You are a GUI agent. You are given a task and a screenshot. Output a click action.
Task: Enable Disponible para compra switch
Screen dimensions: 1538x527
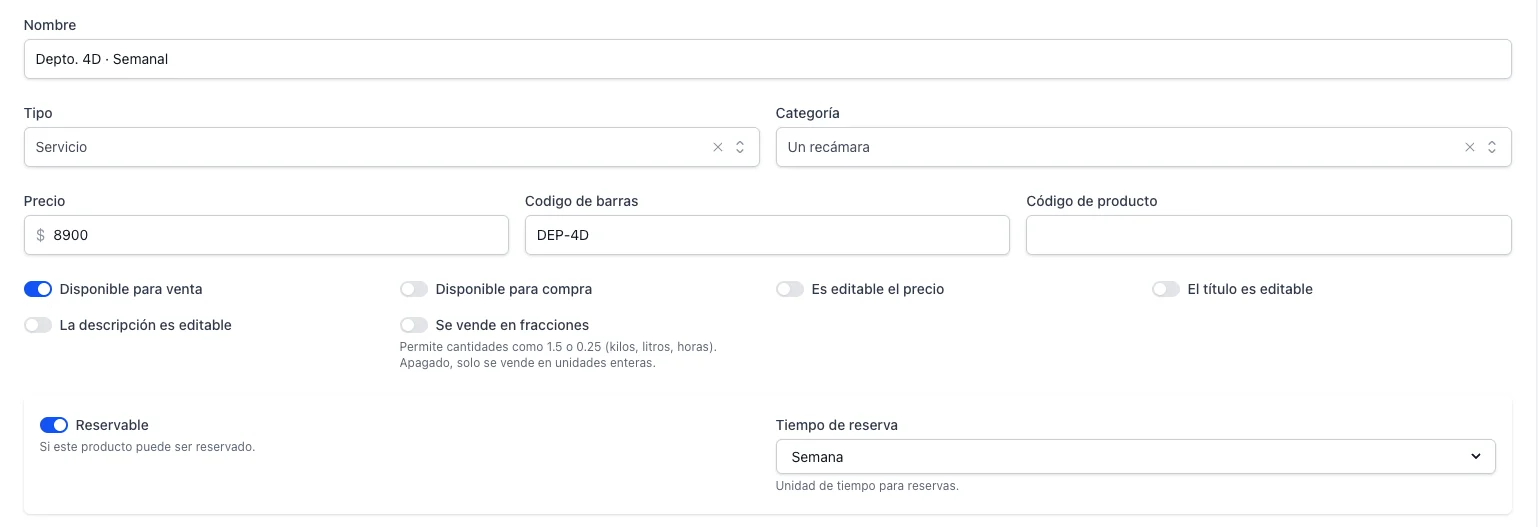click(414, 289)
